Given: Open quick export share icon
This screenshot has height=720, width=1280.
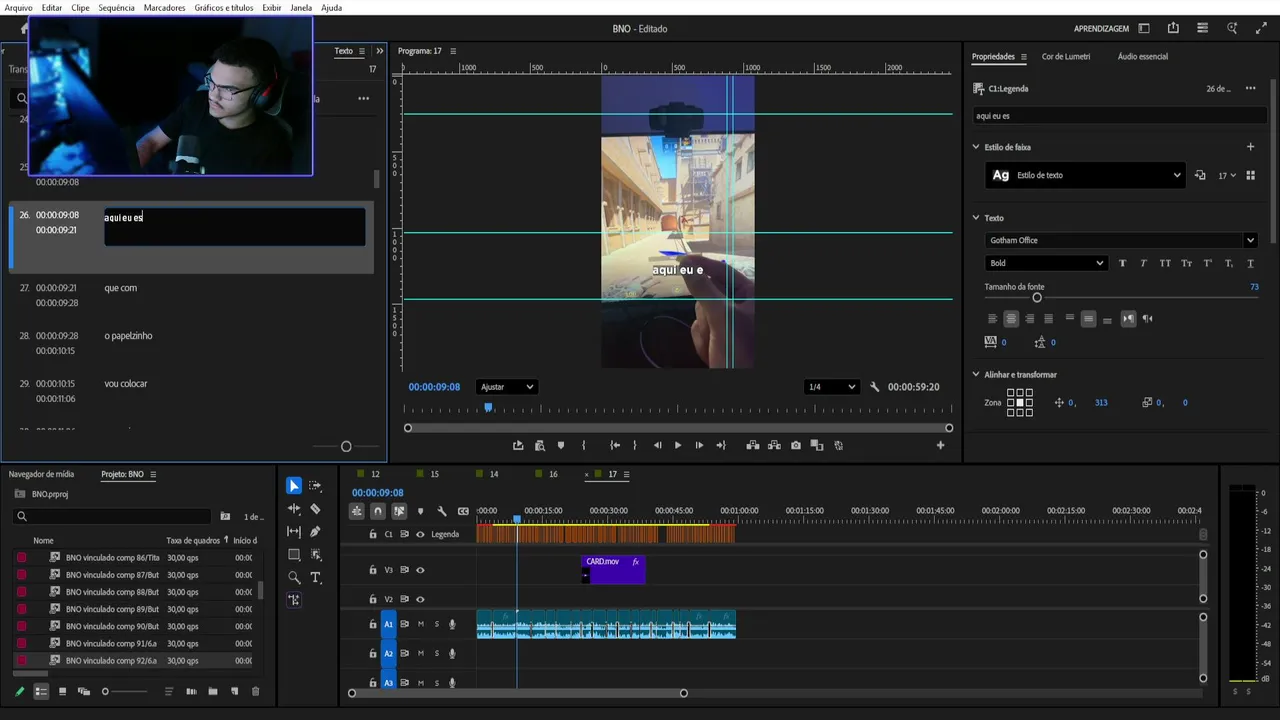Looking at the screenshot, I should 1173,28.
